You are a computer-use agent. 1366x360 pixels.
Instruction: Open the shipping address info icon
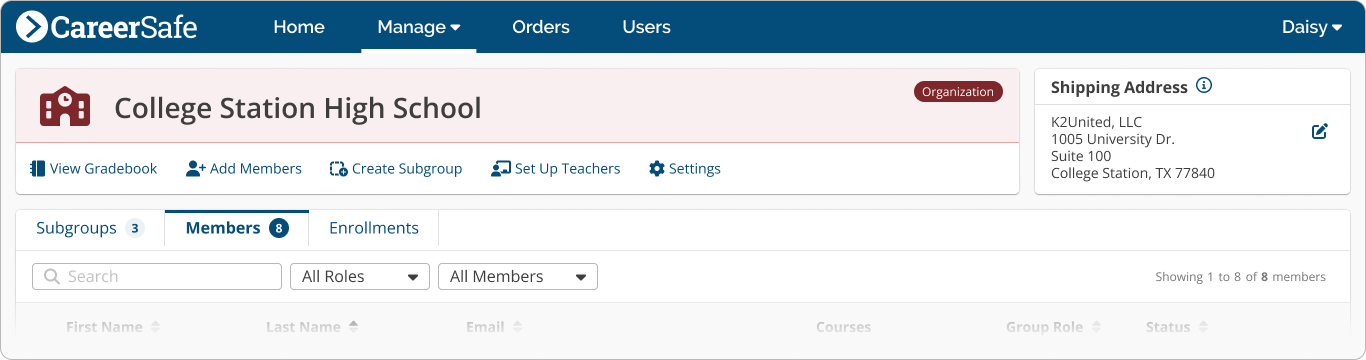coord(1204,86)
